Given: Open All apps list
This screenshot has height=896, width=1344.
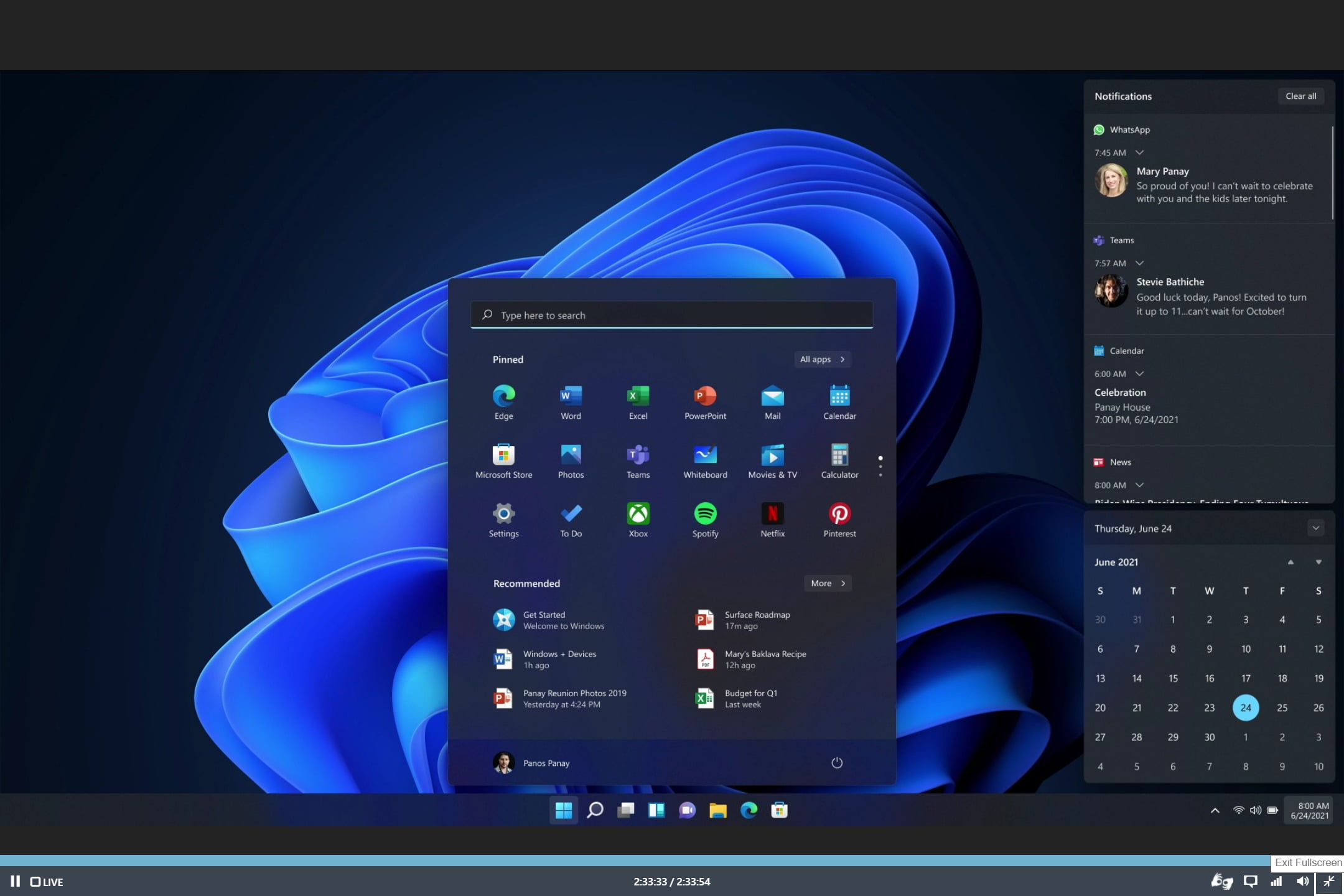Looking at the screenshot, I should point(822,359).
